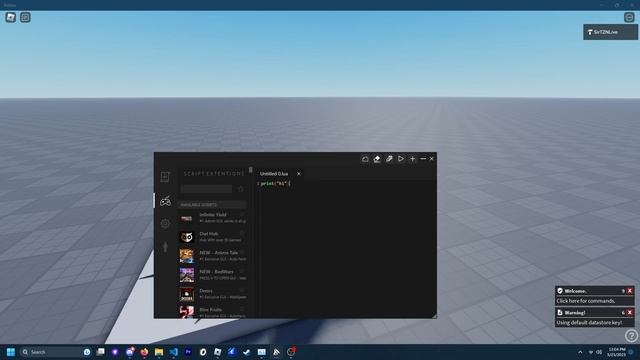The width and height of the screenshot is (640, 360).
Task: Click the Doors thumbnail
Action: 187,294
